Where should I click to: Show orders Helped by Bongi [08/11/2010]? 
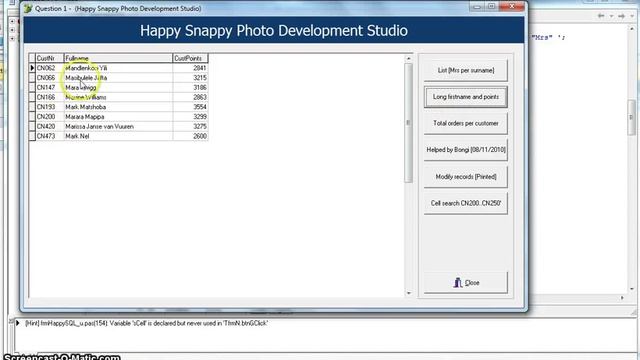[x=466, y=150]
